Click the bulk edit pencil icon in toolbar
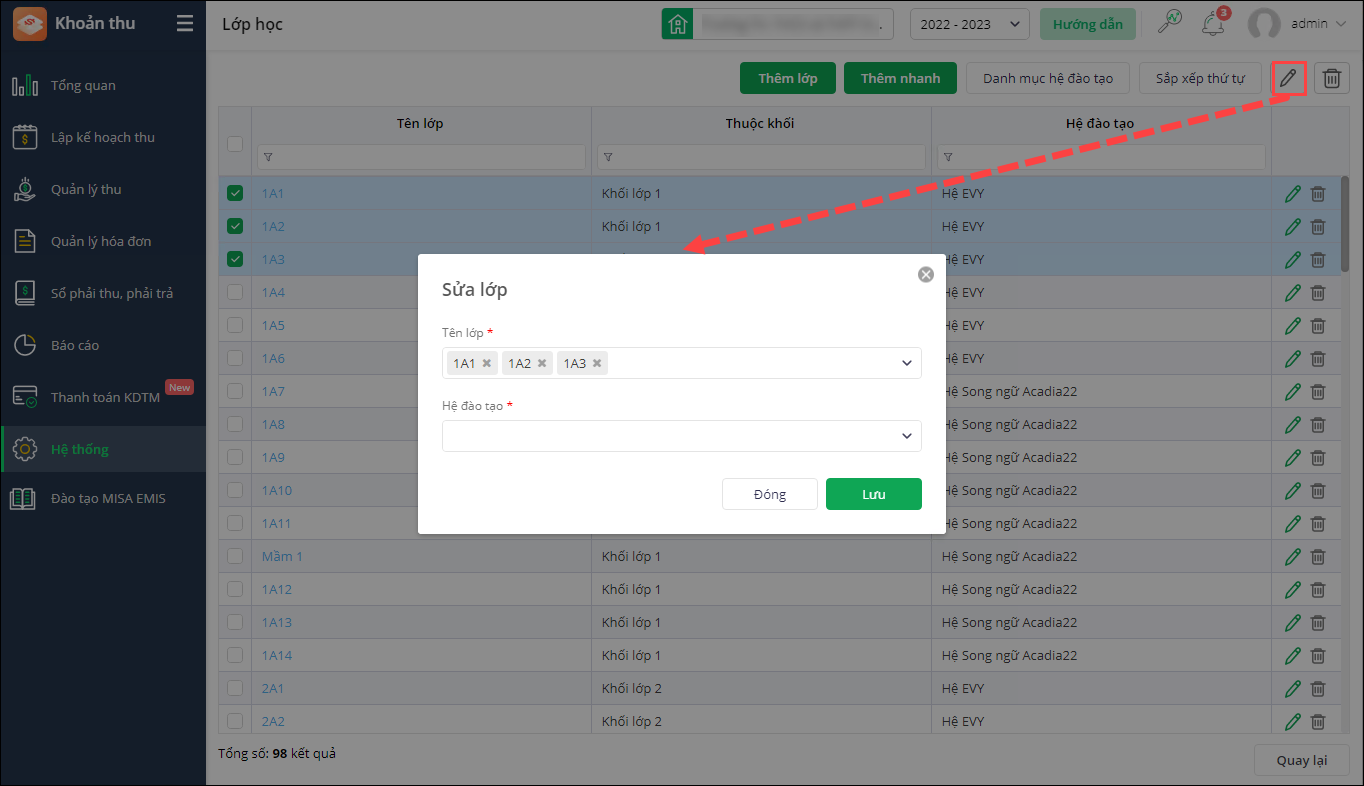Image resolution: width=1364 pixels, height=786 pixels. 1289,78
